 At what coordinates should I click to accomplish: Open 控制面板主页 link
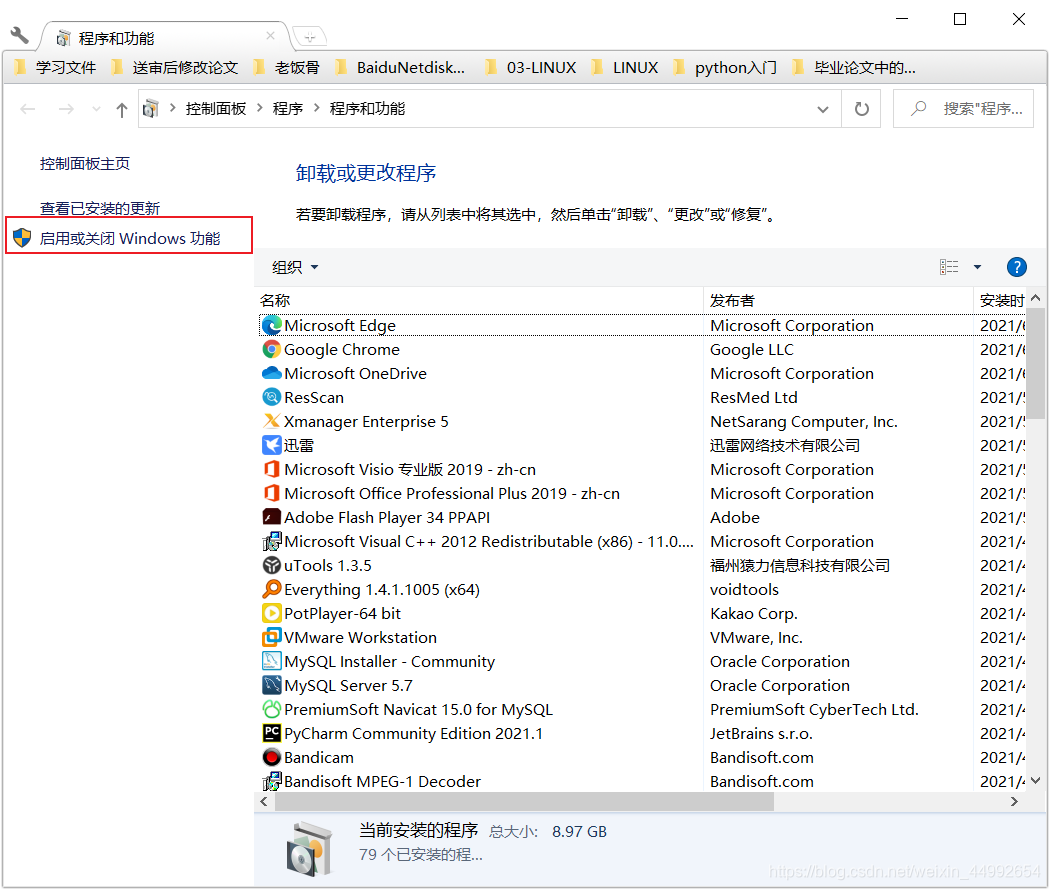point(85,163)
